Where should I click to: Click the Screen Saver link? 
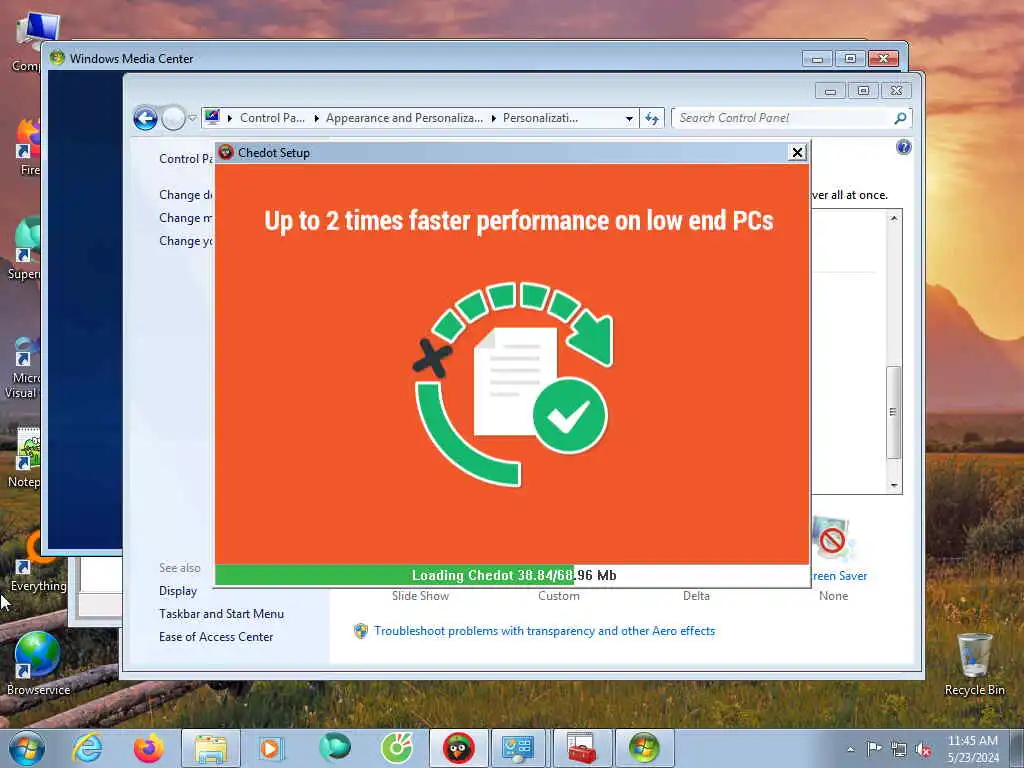coord(839,576)
